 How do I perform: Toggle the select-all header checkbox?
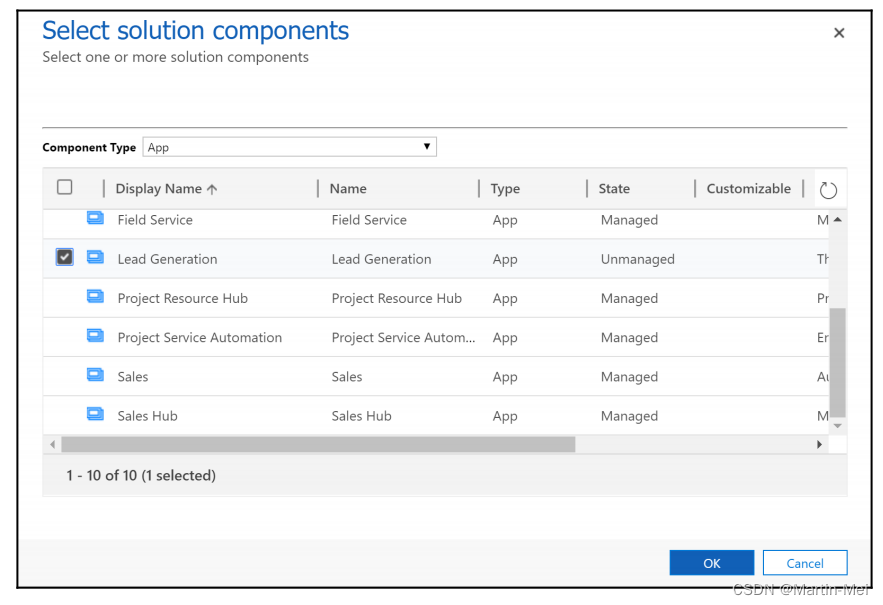coord(65,187)
